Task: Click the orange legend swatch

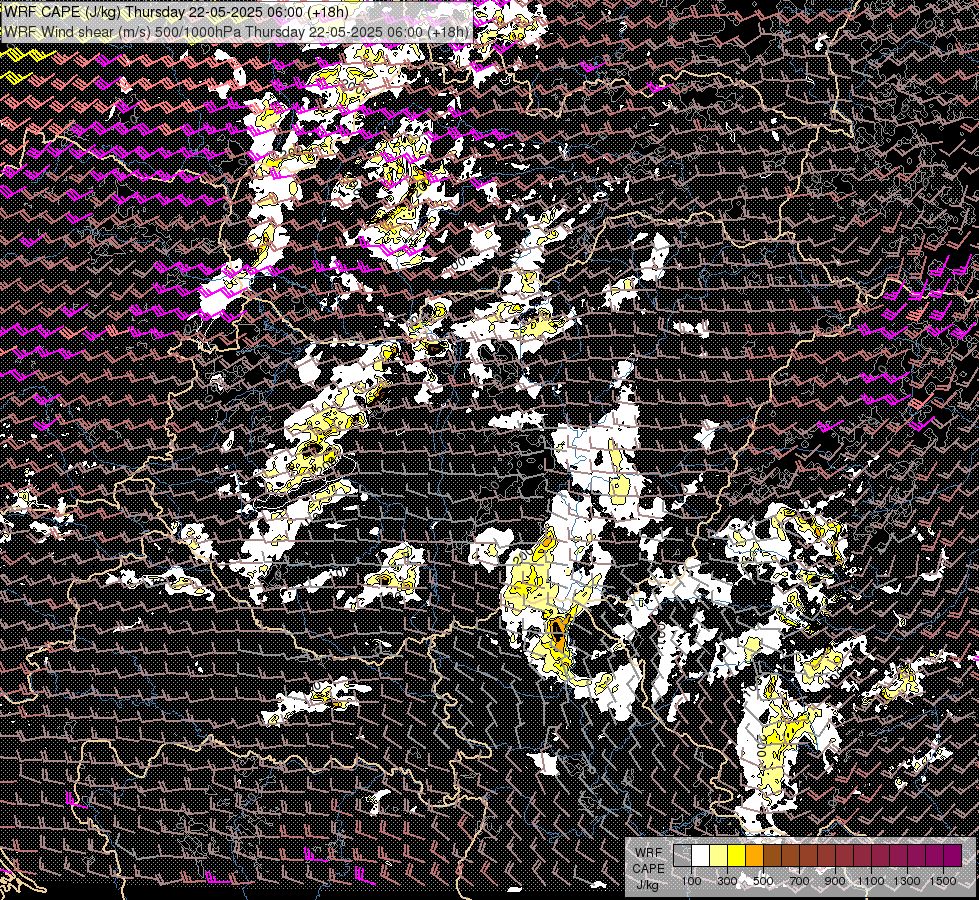Action: tap(755, 855)
